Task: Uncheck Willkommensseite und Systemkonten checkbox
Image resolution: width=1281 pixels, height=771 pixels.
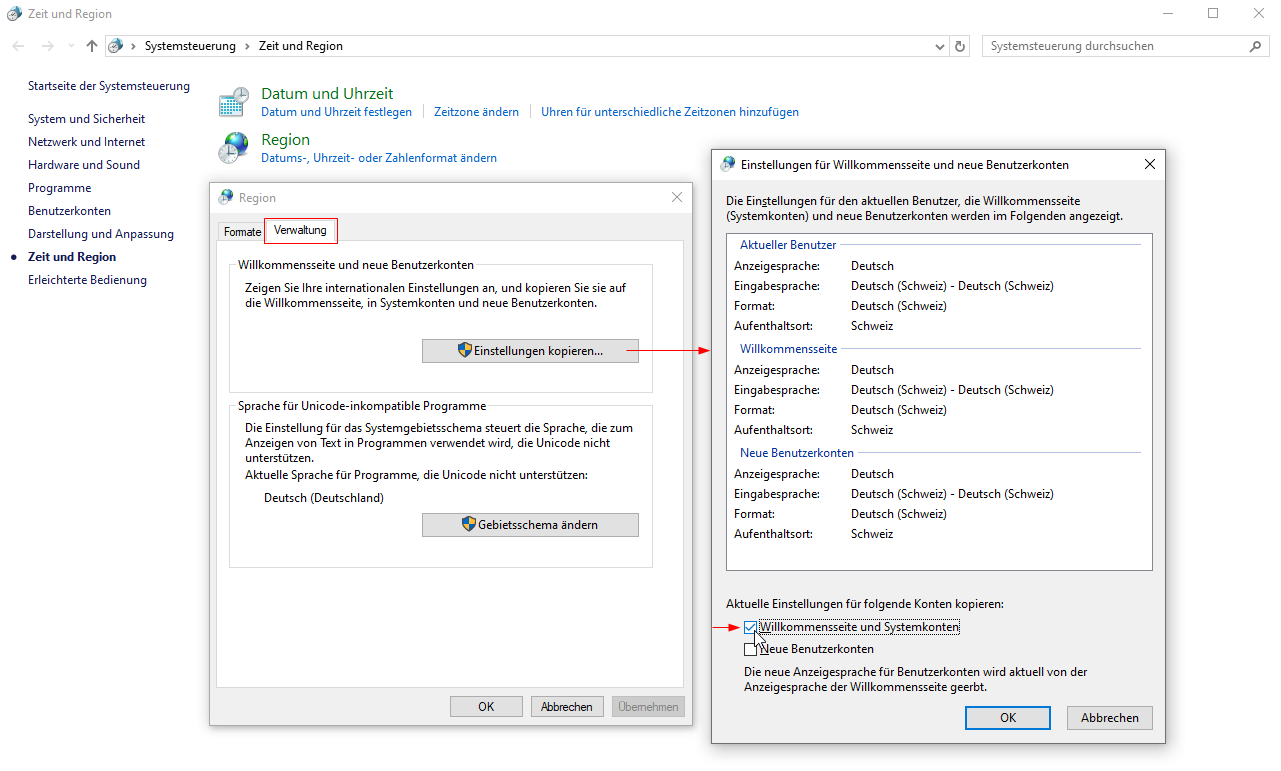Action: [751, 627]
